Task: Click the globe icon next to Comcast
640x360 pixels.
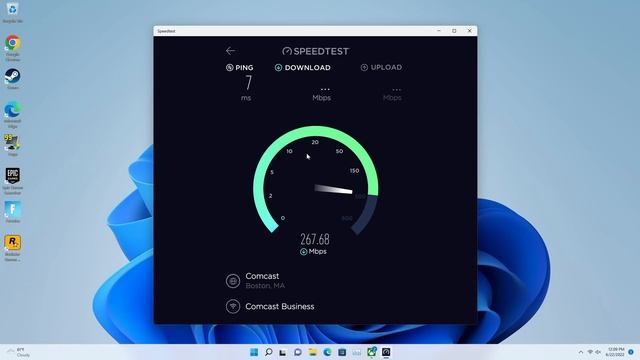Action: [x=233, y=281]
